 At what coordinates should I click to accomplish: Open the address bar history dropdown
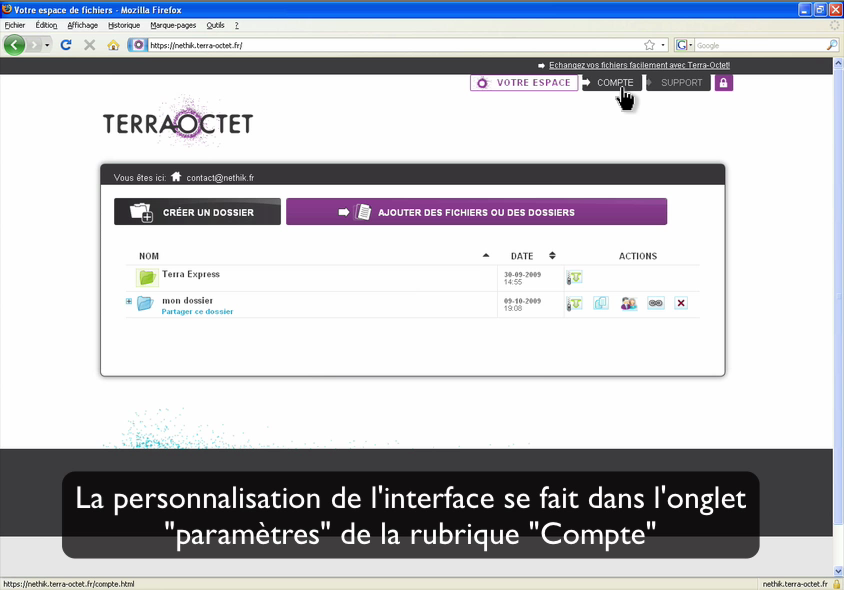point(663,45)
